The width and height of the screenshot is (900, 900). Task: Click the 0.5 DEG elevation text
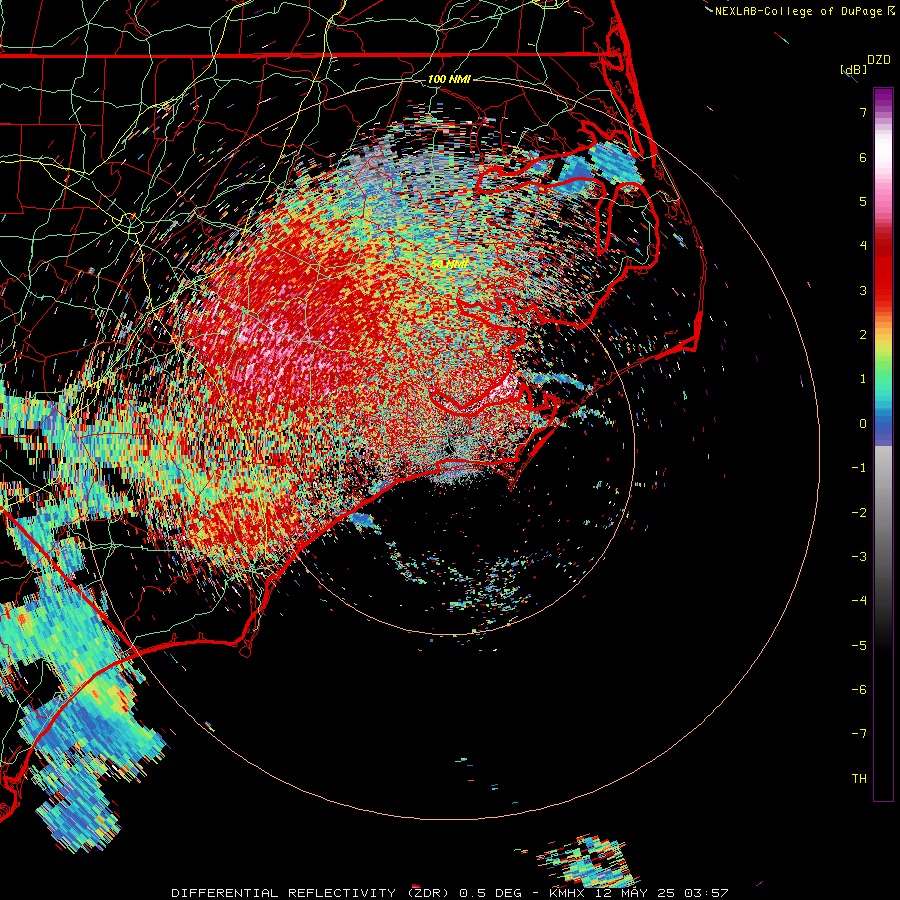tap(491, 893)
